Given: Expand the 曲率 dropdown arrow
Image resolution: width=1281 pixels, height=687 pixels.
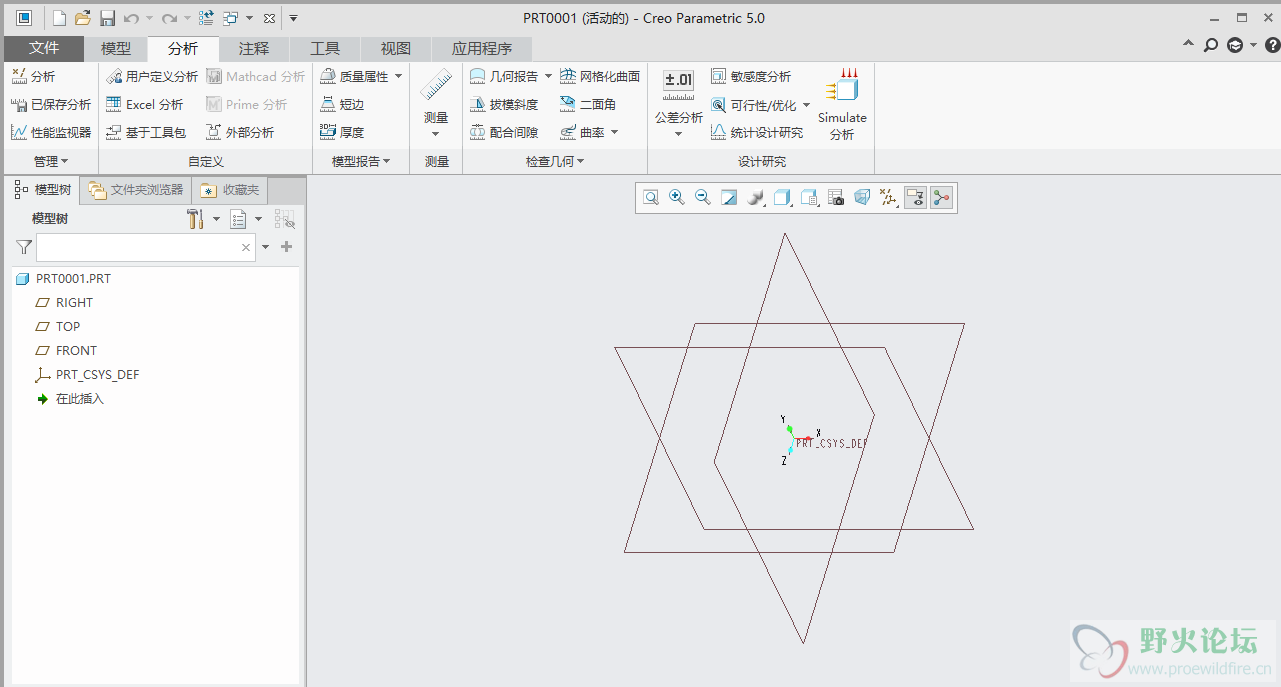Looking at the screenshot, I should (x=614, y=132).
